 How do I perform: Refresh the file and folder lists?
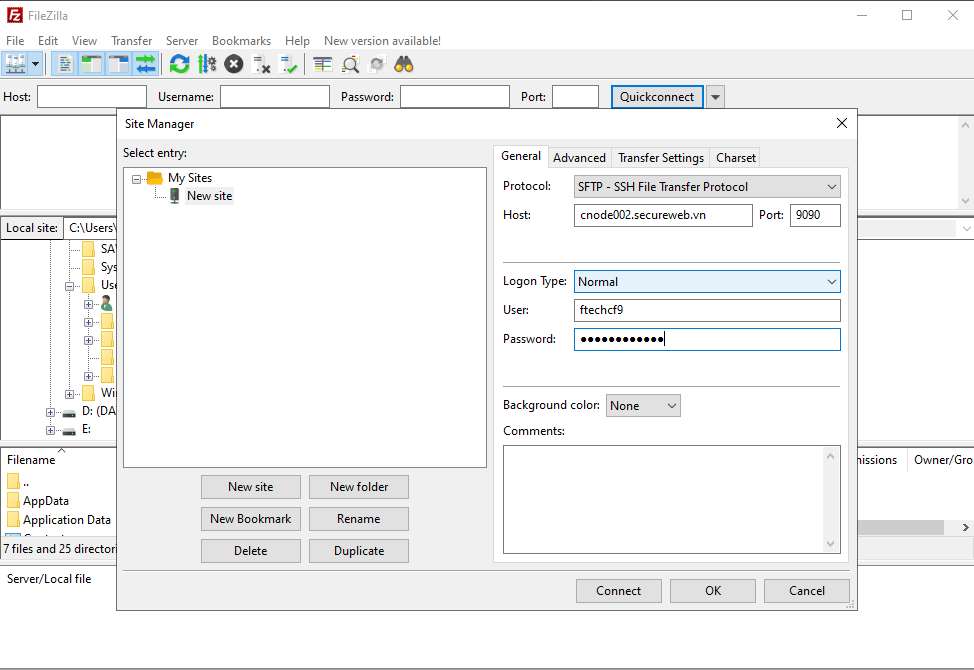click(x=180, y=64)
